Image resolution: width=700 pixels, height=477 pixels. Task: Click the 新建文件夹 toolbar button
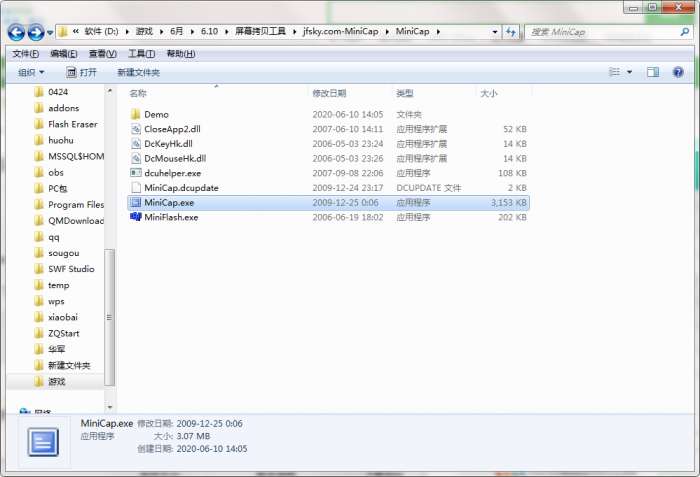point(138,72)
